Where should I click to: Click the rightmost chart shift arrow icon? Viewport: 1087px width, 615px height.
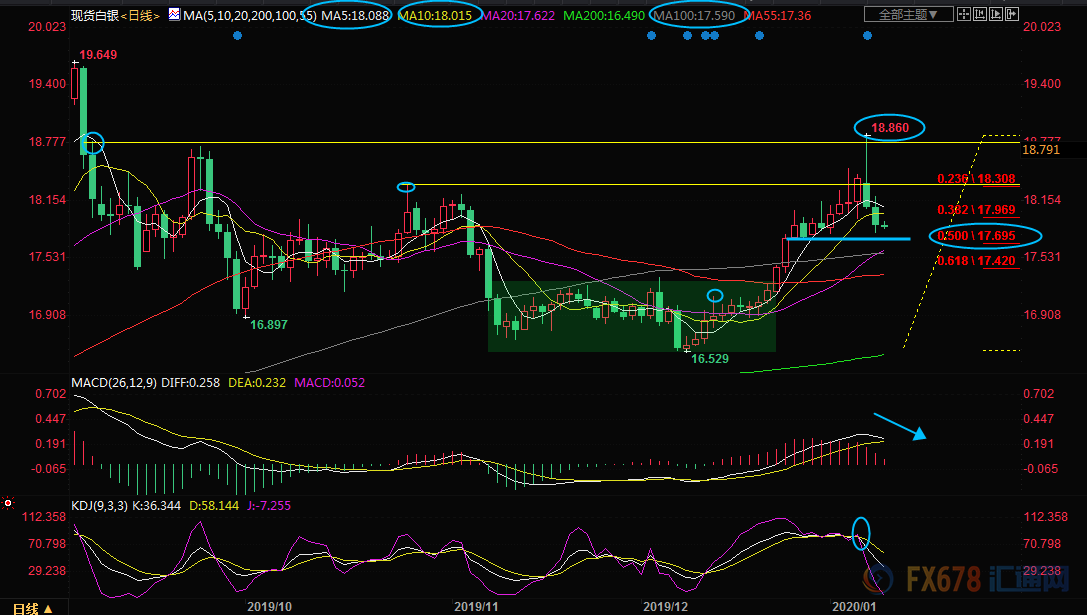click(x=1012, y=14)
